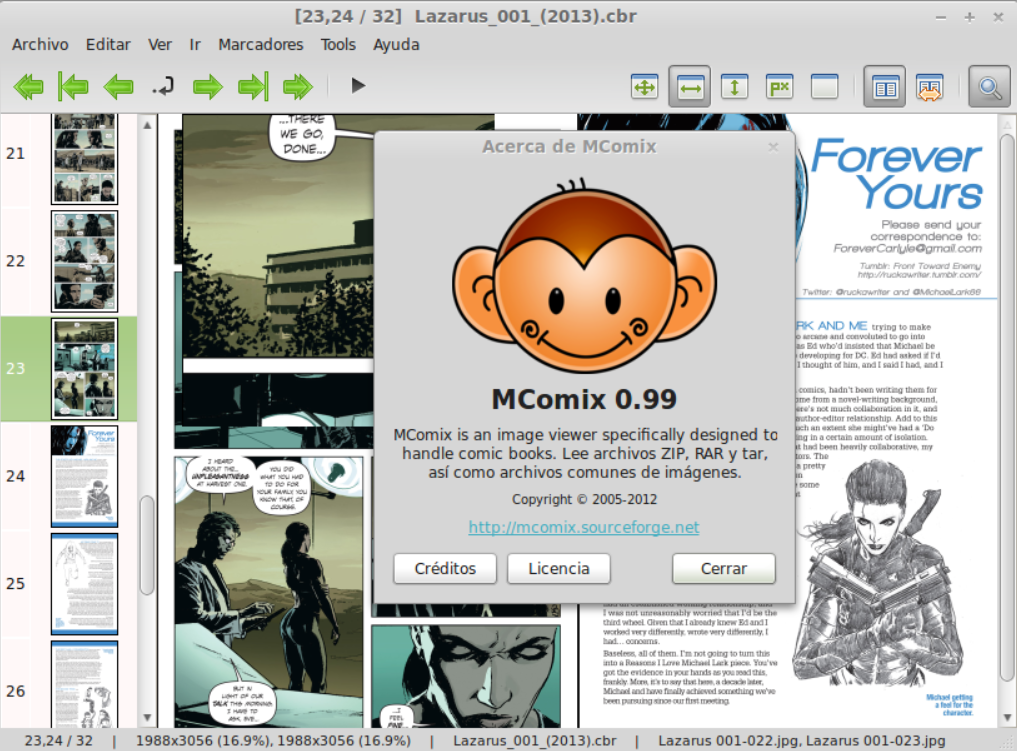
Task: Go to the previous archive with the double-left arrow
Action: point(29,86)
